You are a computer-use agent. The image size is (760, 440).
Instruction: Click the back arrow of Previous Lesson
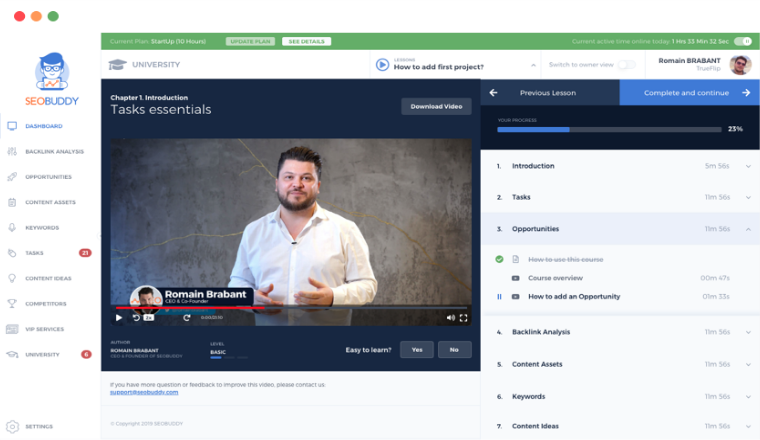pos(493,93)
